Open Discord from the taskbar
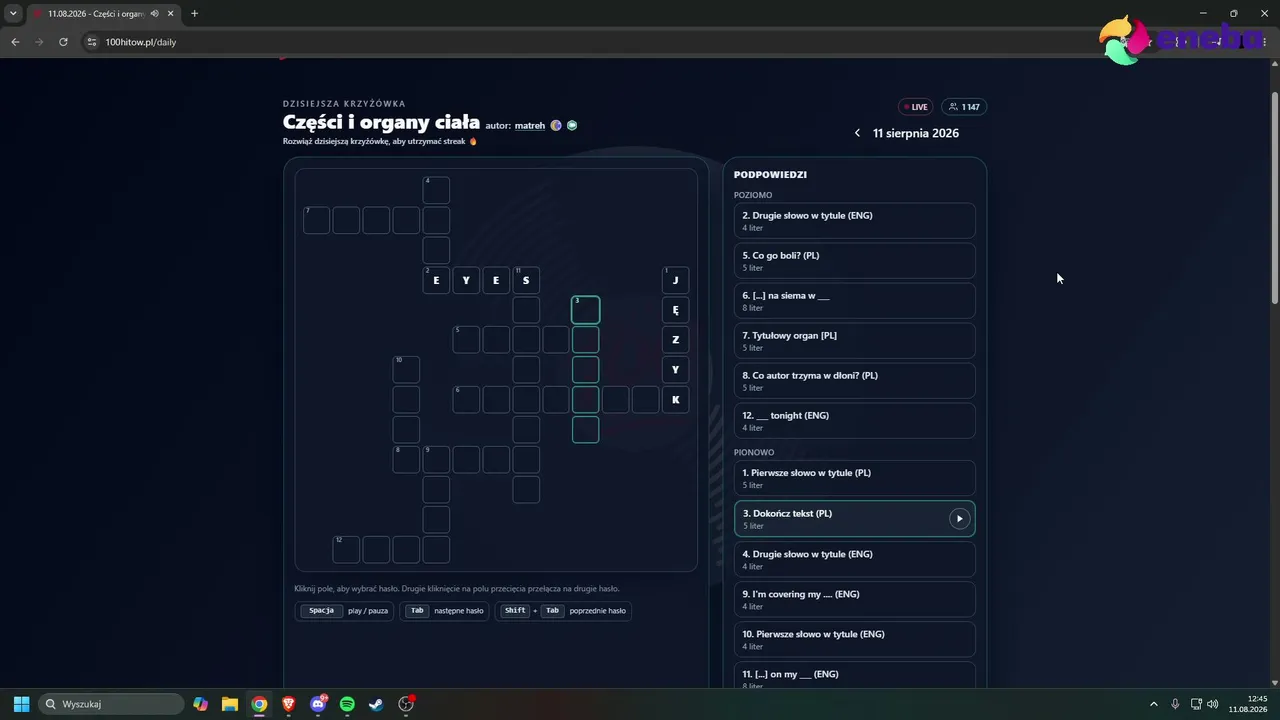 318,704
